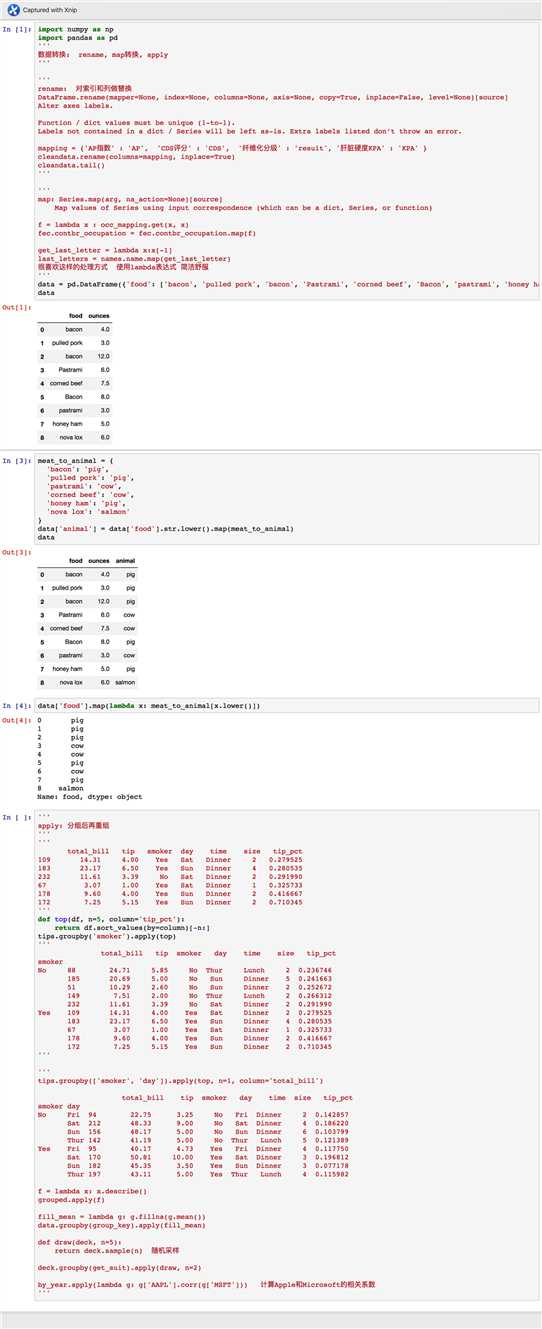This screenshot has width=542, height=1329.
Task: Click the In [1] prompt label
Action: tap(16, 30)
